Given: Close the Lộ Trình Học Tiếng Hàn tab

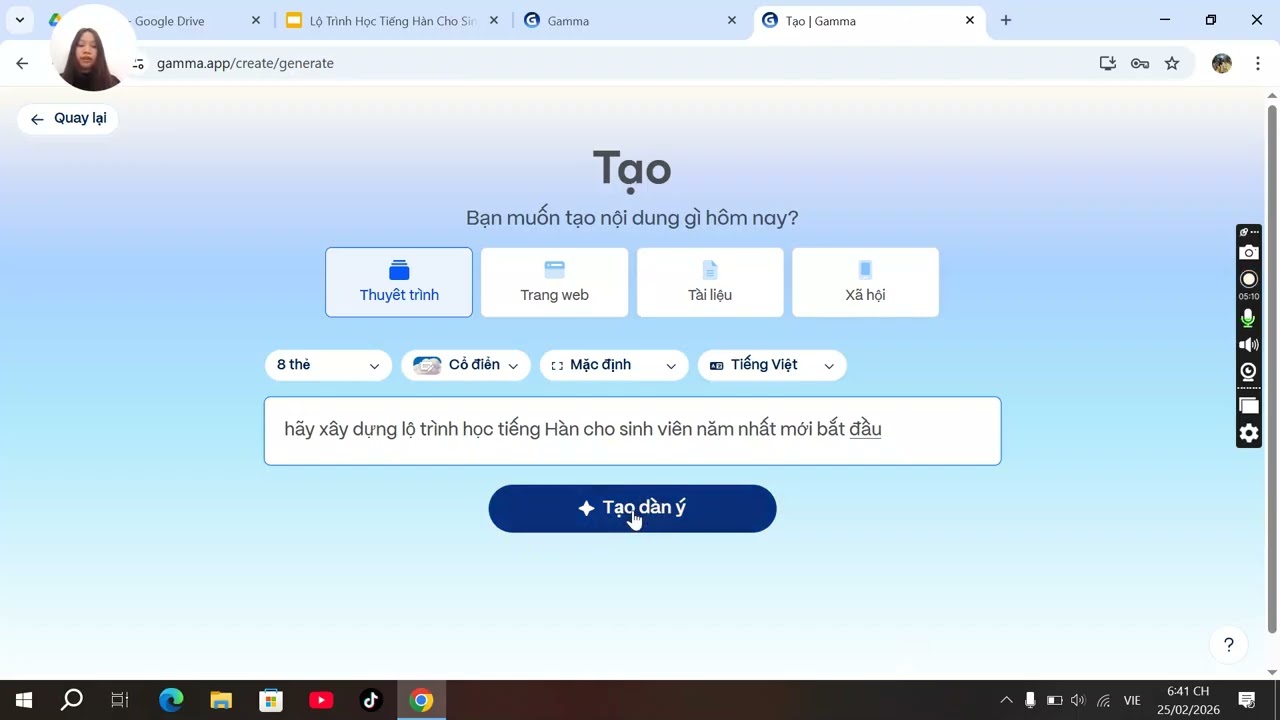Looking at the screenshot, I should point(494,20).
